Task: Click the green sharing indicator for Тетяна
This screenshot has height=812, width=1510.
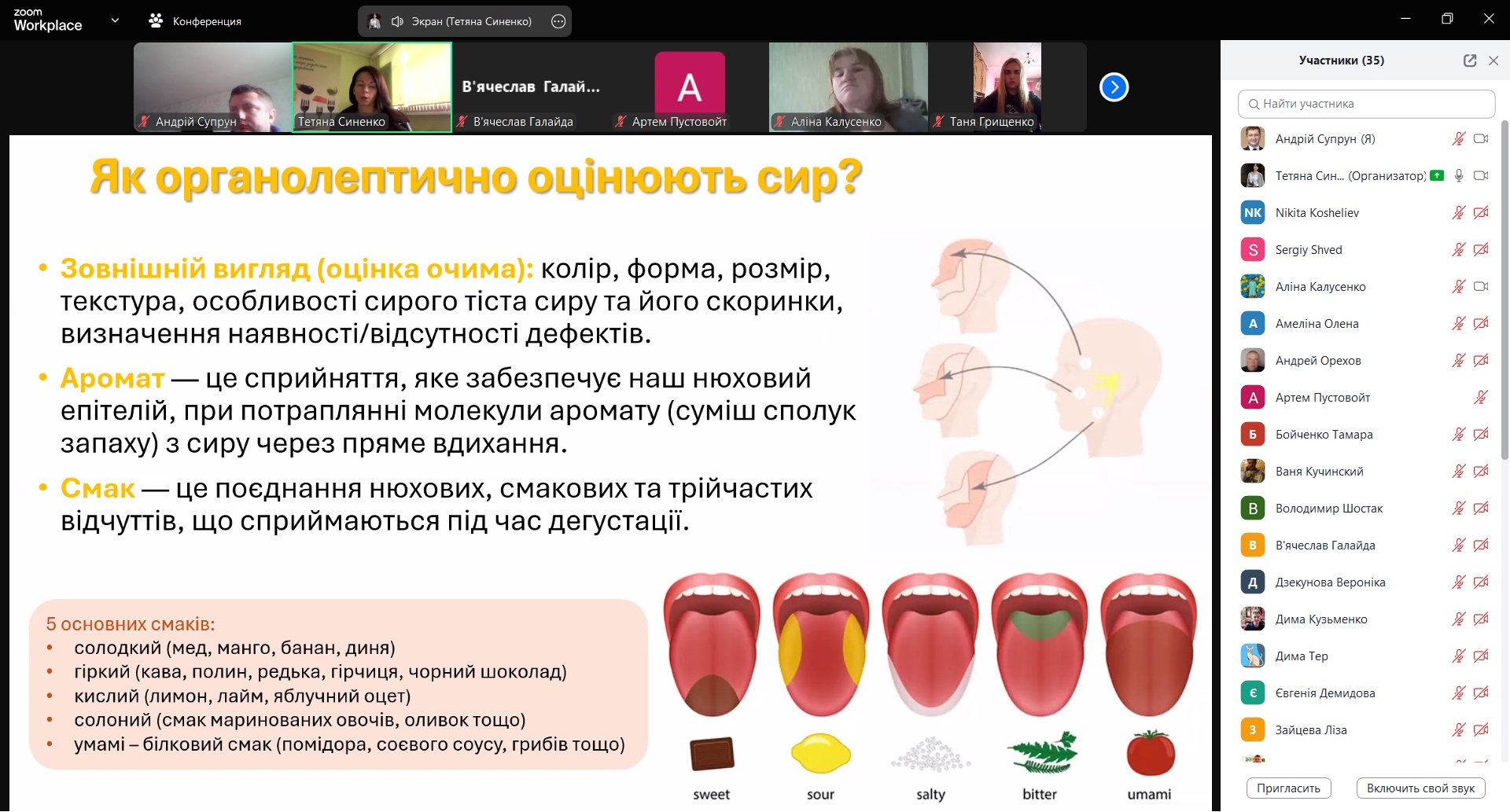Action: (1437, 176)
